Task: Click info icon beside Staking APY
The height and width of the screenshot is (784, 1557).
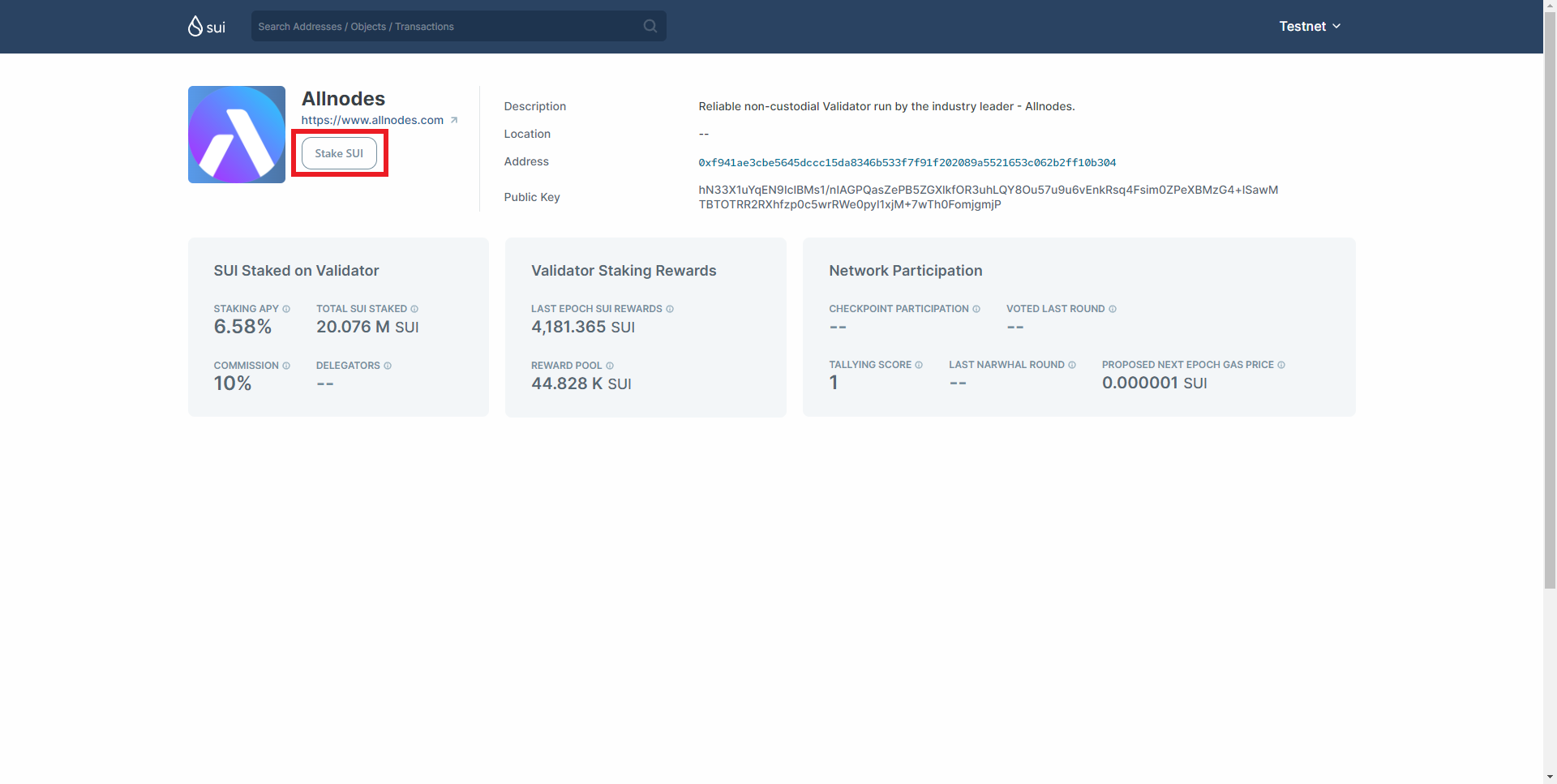Action: (x=286, y=309)
